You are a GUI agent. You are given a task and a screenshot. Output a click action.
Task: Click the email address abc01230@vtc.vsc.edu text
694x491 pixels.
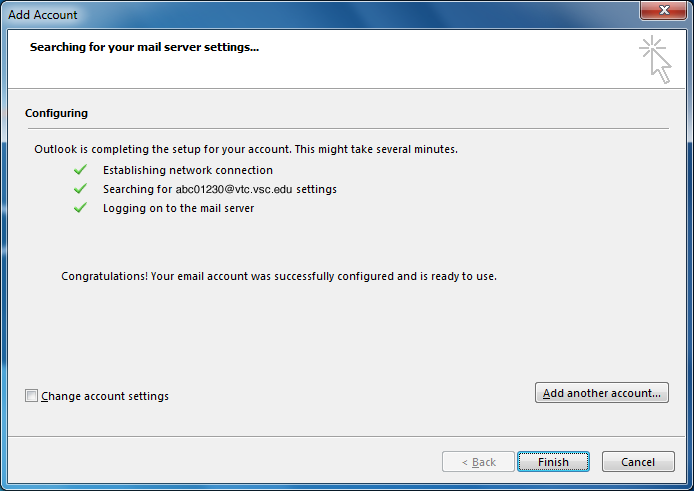(x=234, y=189)
